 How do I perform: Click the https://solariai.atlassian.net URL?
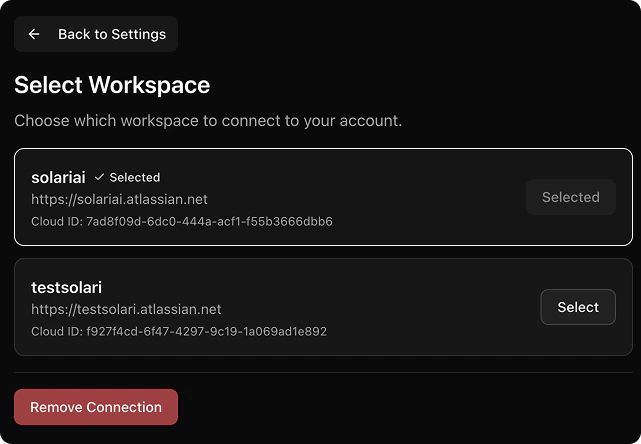coord(119,200)
